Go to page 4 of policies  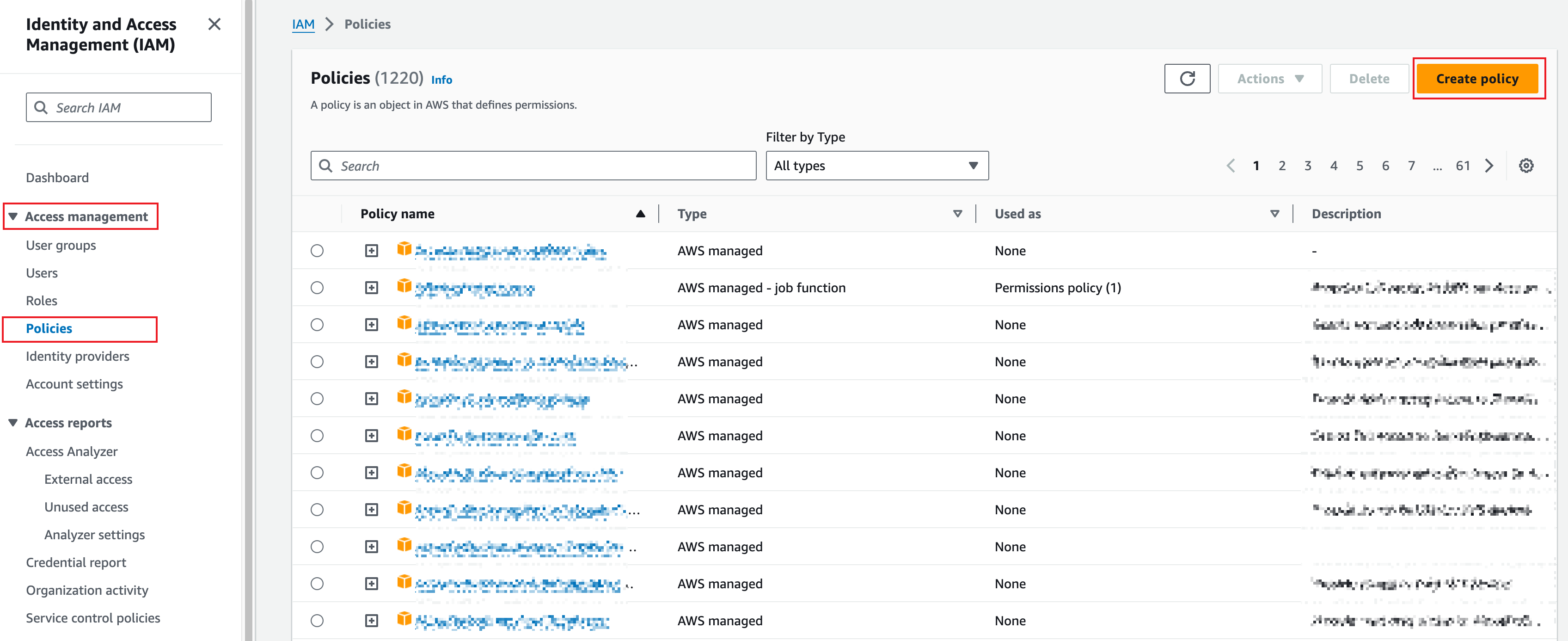tap(1334, 166)
